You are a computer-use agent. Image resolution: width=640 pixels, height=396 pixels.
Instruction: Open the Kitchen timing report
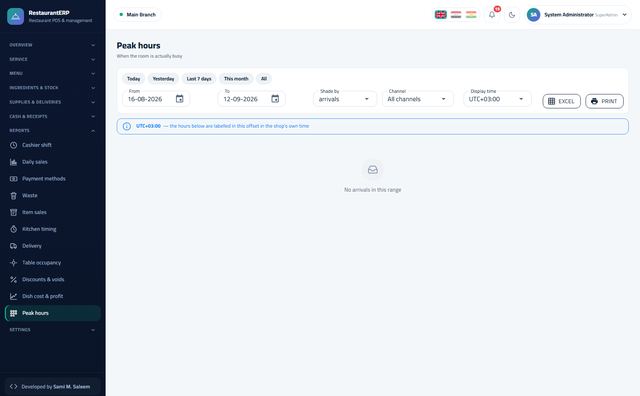click(52, 229)
